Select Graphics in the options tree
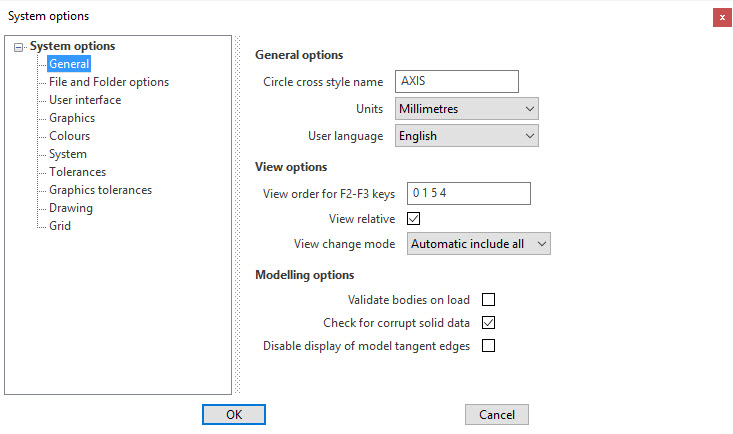Viewport: 733px width, 434px height. [72, 118]
